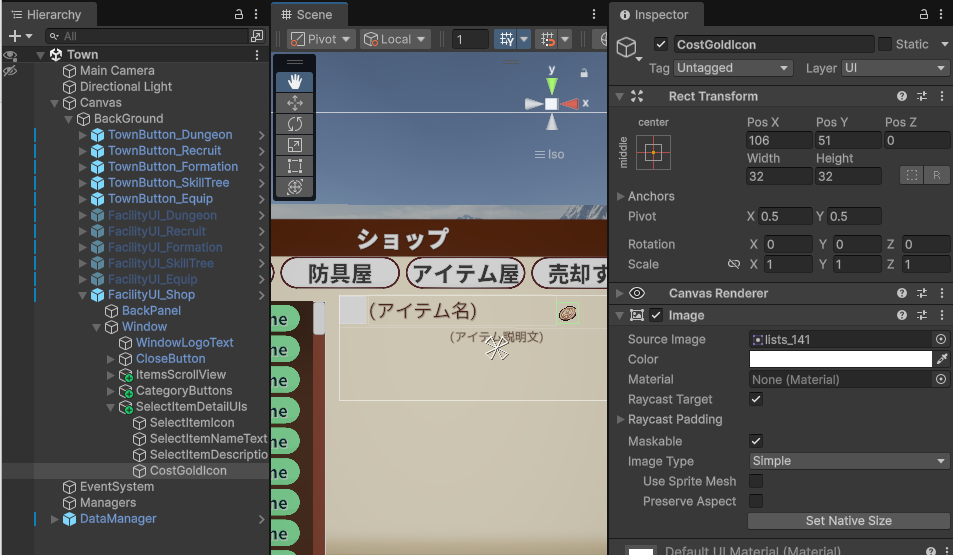The image size is (953, 555).
Task: Select the Hand view tool
Action: tap(294, 82)
